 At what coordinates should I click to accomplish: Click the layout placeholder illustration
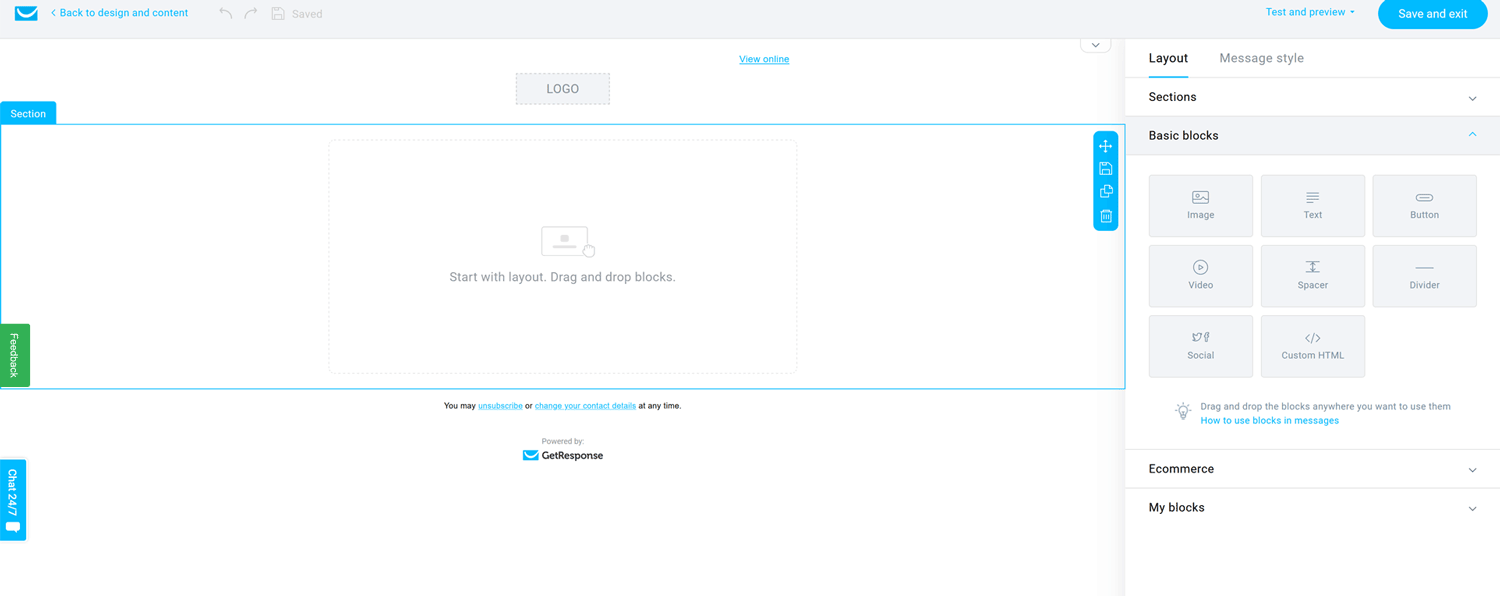point(567,241)
